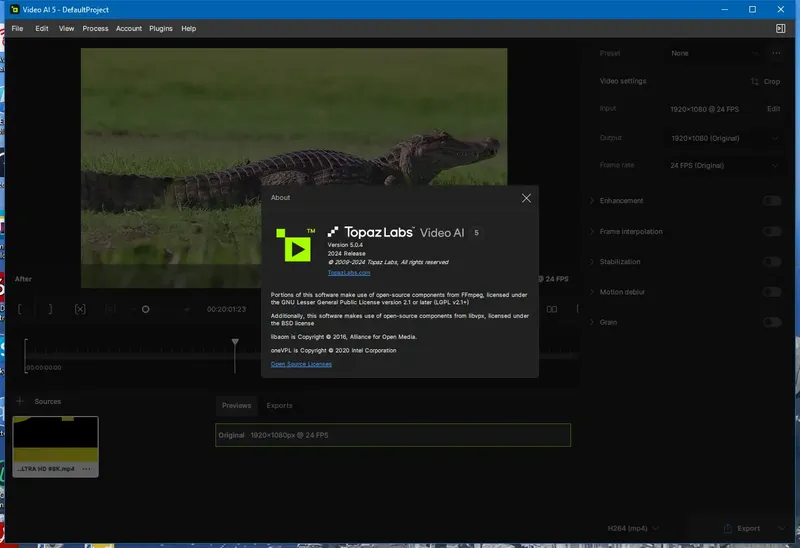Switch to side-by-side compare view icon
Viewport: 800px width, 548px height.
[x=552, y=309]
